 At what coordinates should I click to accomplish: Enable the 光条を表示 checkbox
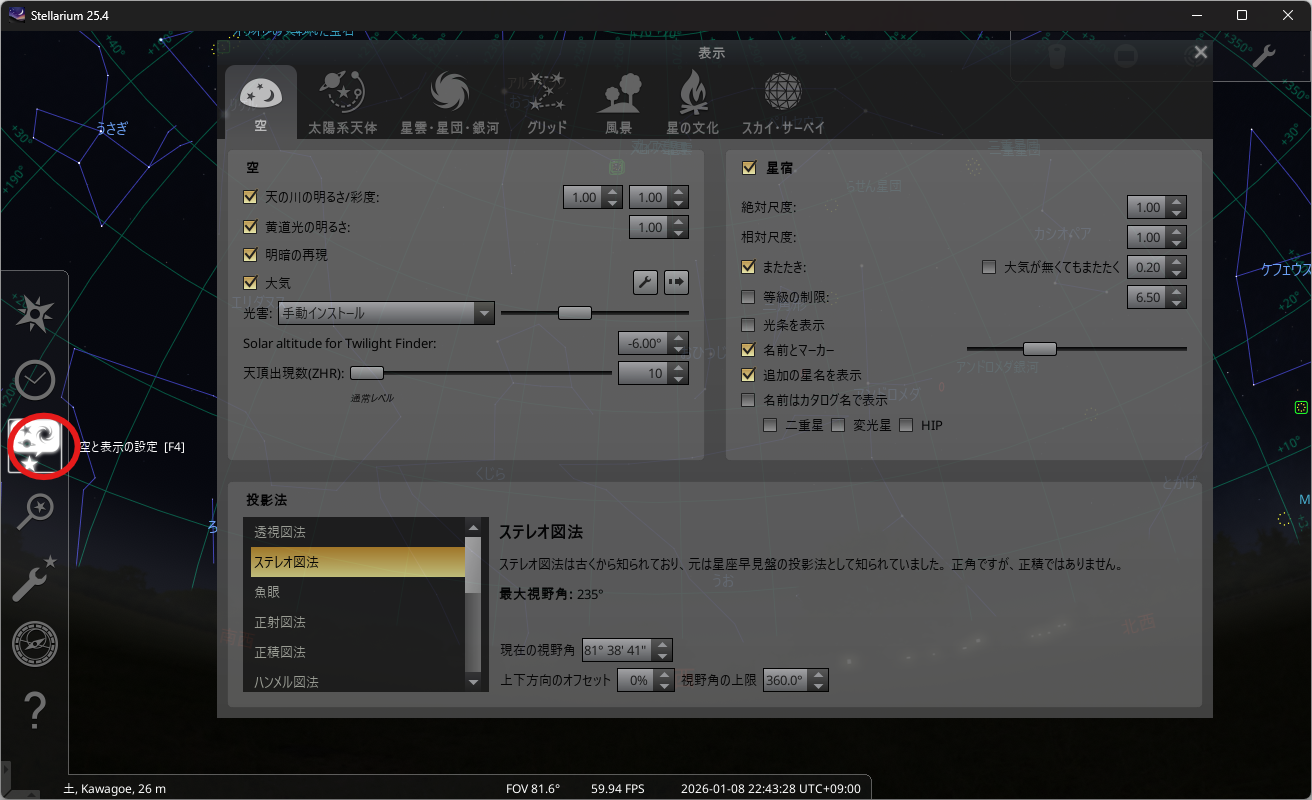[748, 325]
